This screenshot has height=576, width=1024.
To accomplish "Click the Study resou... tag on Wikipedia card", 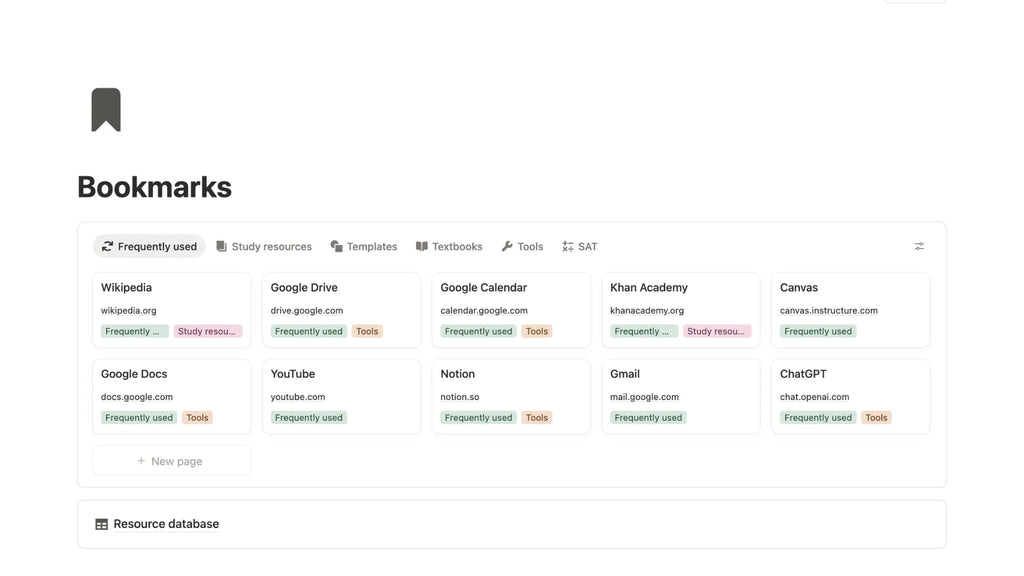I will (208, 331).
